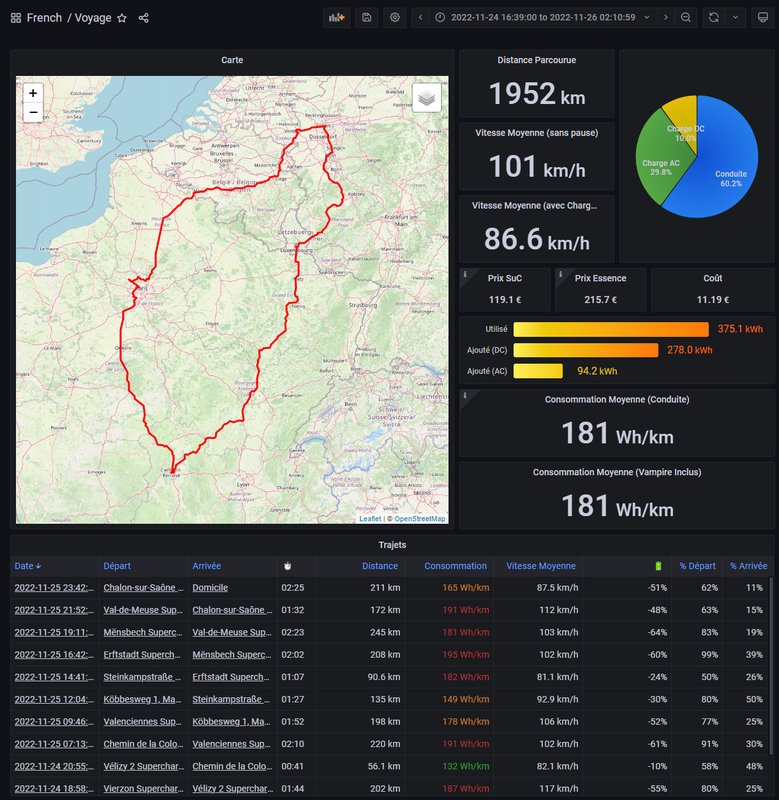779x800 pixels.
Task: Save dashboard with the floppy icon
Action: (x=367, y=17)
